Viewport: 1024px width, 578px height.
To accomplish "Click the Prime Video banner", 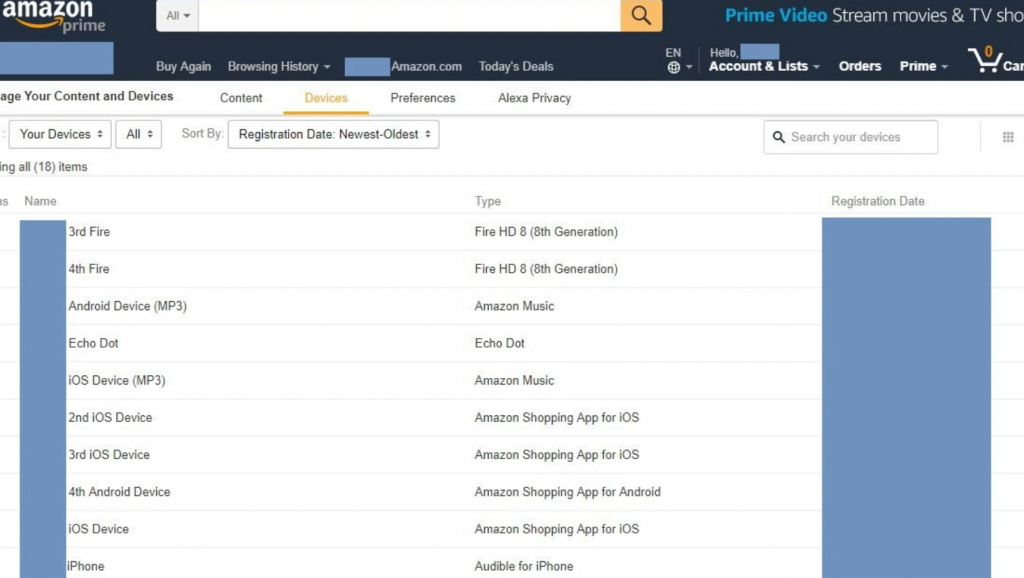I will [x=874, y=16].
